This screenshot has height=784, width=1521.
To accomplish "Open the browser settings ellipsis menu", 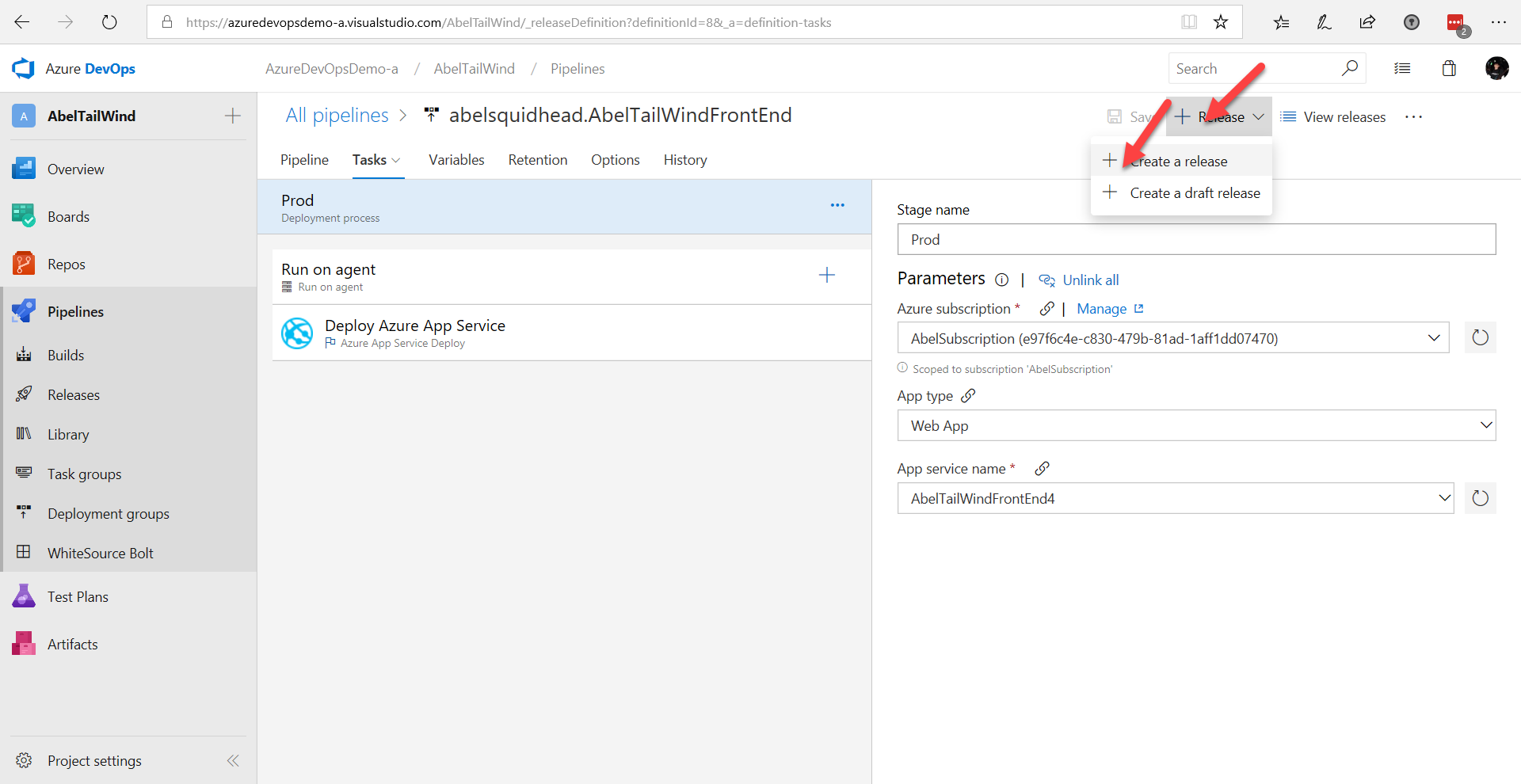I will (1498, 22).
